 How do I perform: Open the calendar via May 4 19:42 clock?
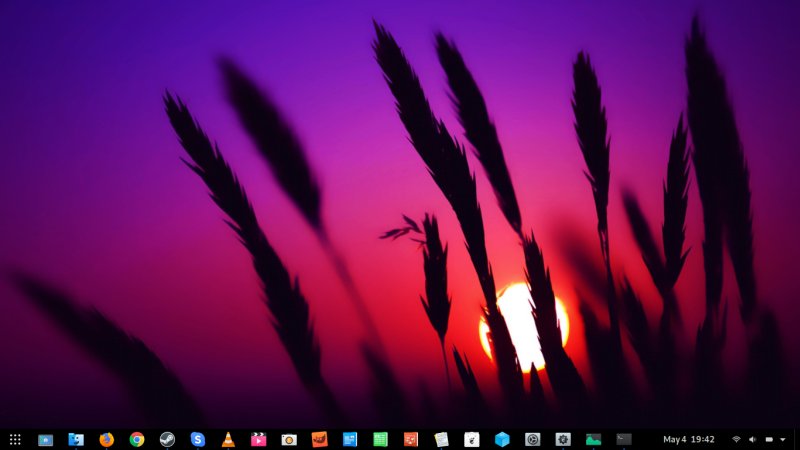click(688, 439)
